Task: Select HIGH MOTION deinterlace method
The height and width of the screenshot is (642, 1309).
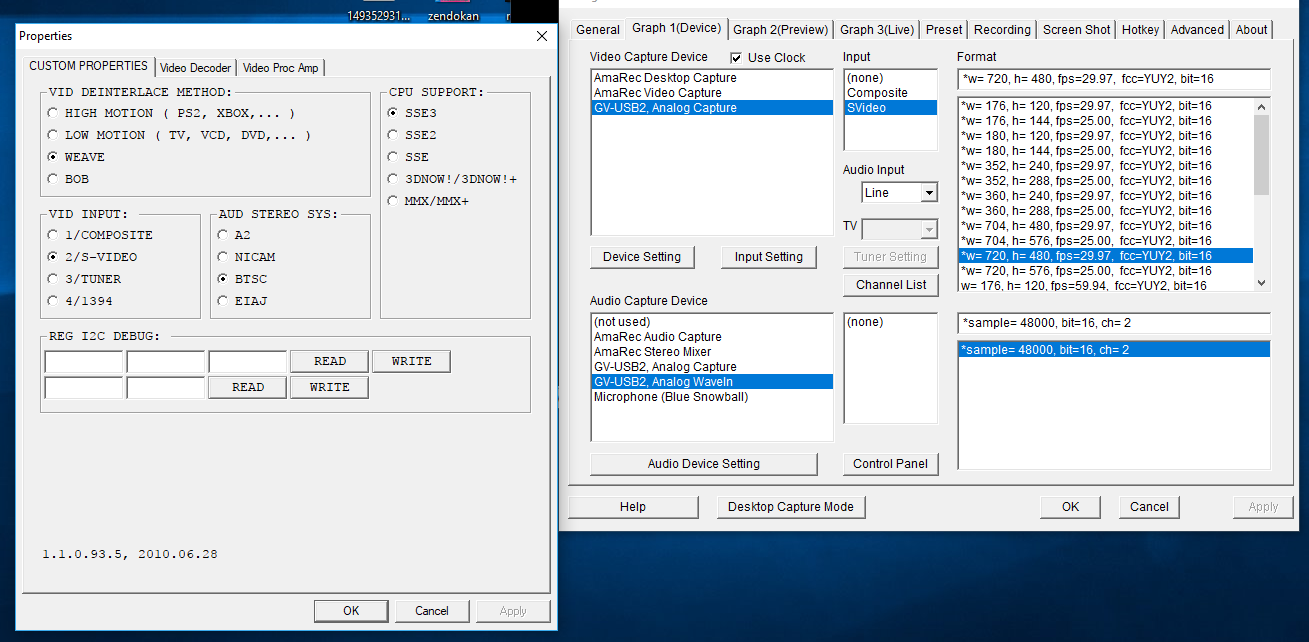Action: (53, 113)
